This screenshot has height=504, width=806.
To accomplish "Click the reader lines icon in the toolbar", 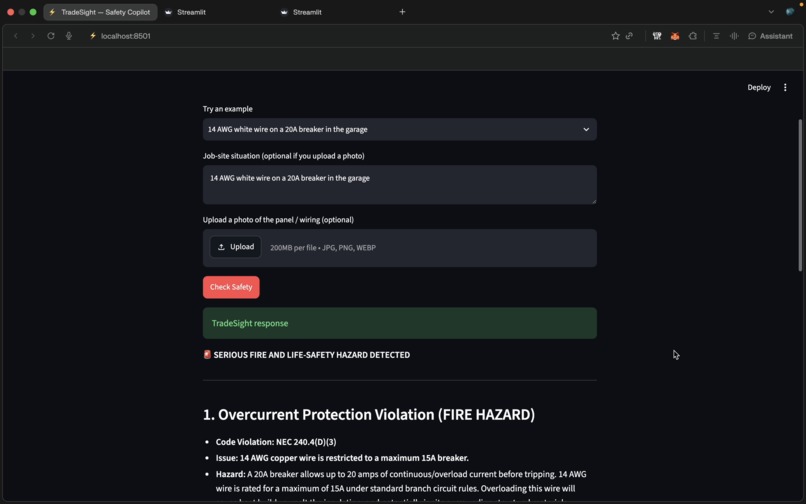I will pos(716,36).
